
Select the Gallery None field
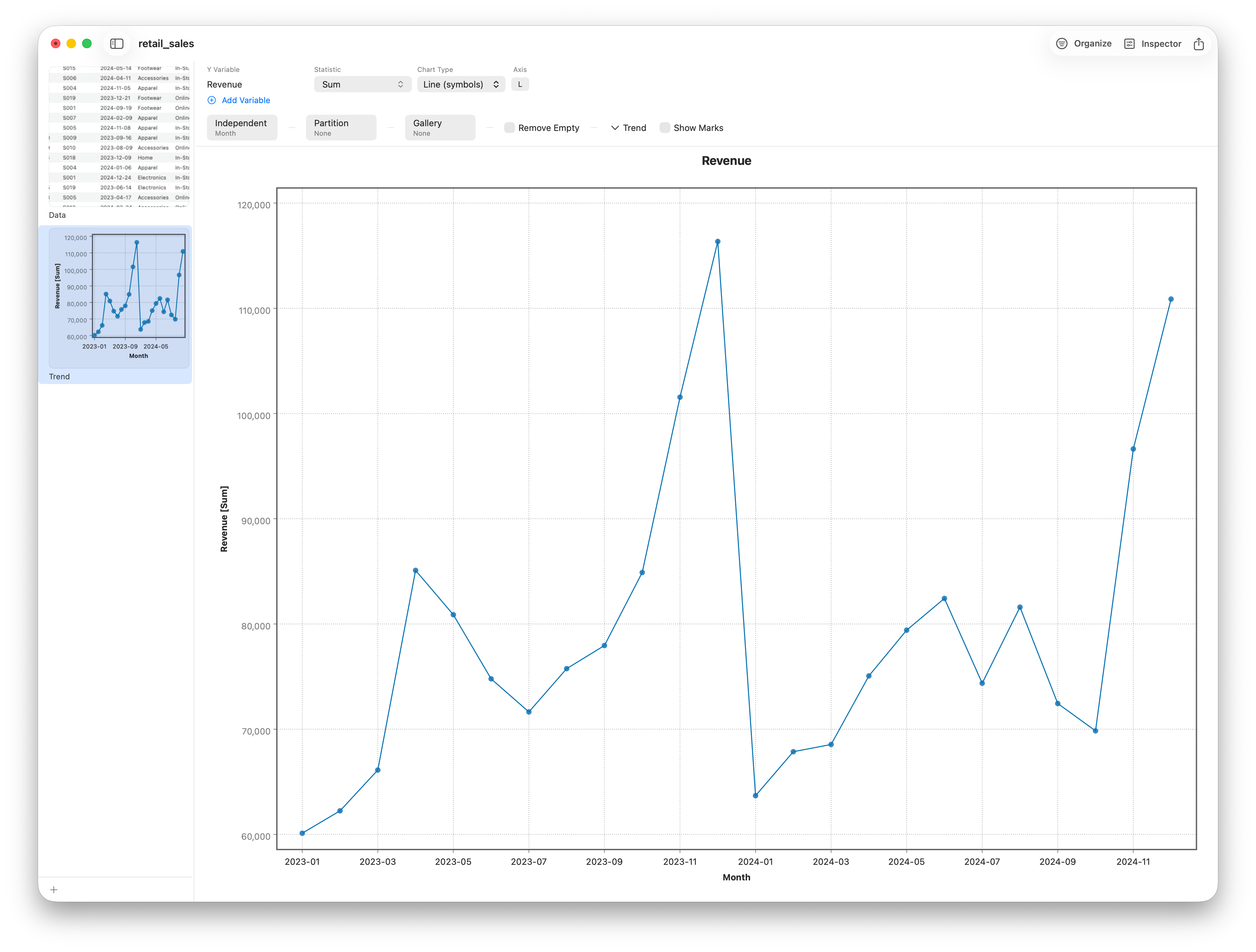click(x=440, y=128)
